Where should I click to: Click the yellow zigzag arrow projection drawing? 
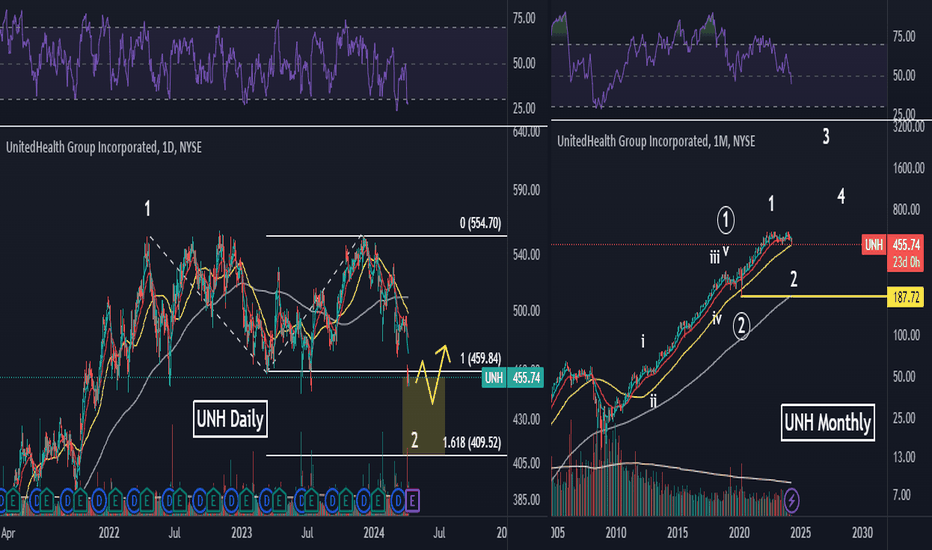pyautogui.click(x=432, y=374)
